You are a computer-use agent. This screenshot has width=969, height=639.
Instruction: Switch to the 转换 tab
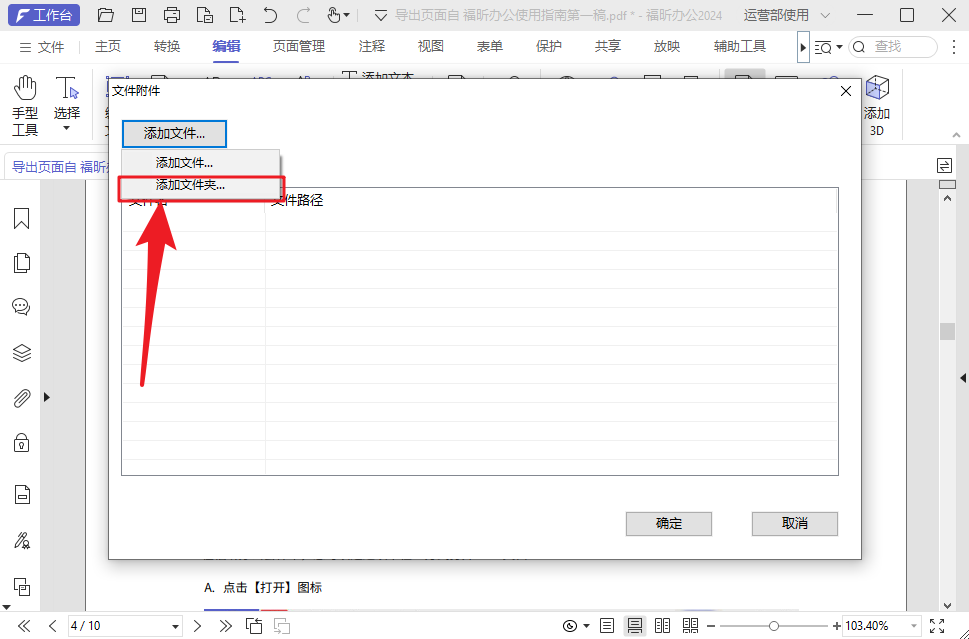167,46
